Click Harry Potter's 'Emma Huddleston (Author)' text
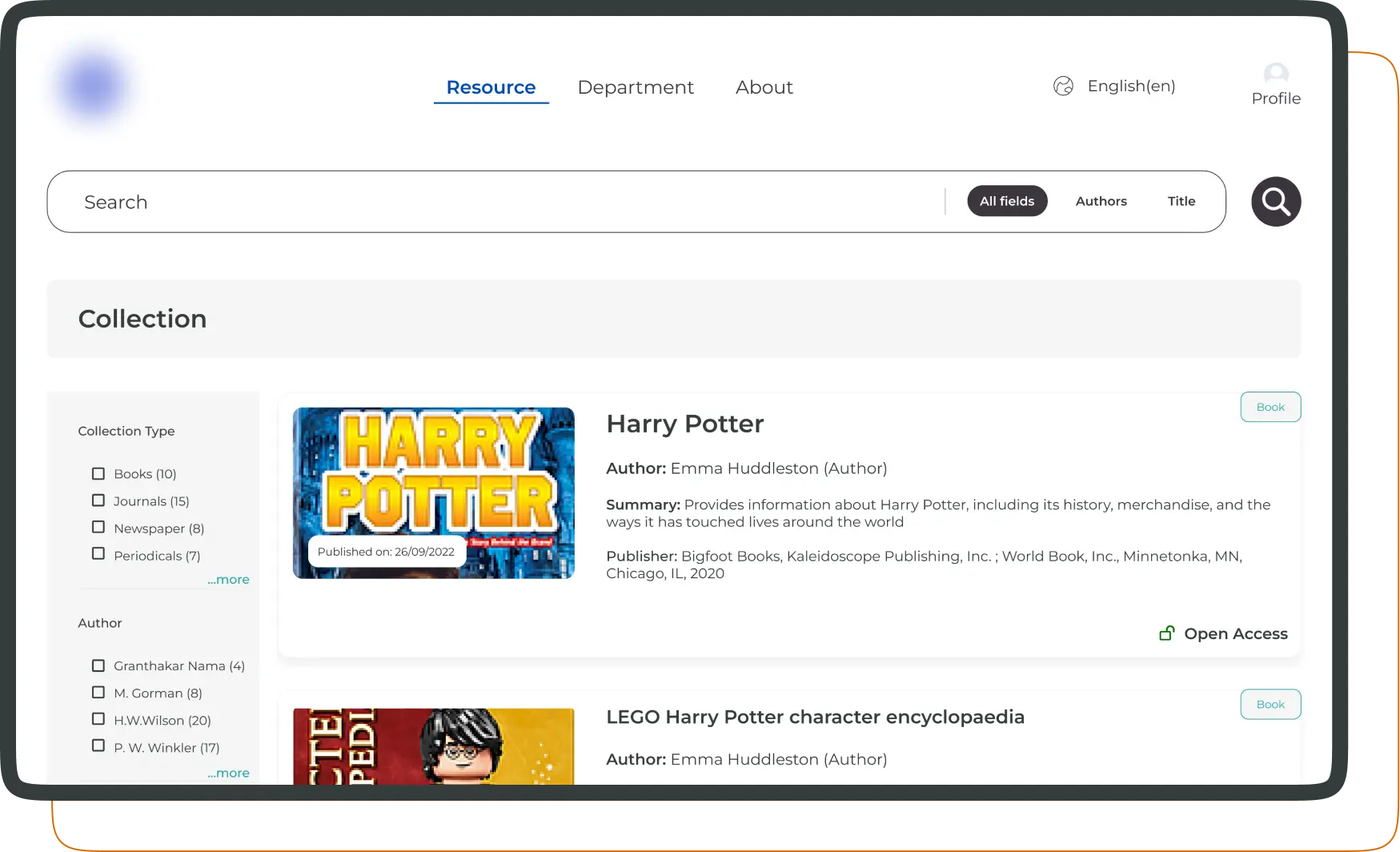This screenshot has width=1400, height=852. [779, 468]
